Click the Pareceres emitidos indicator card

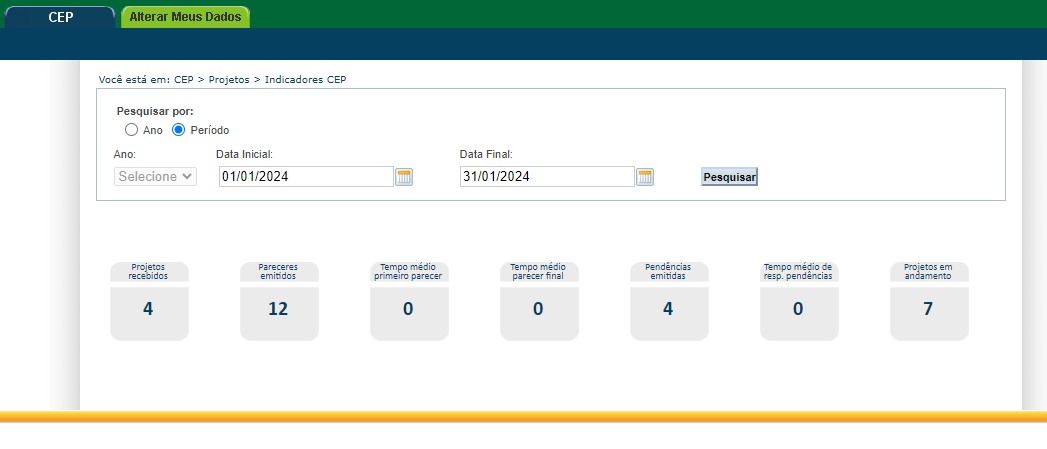[279, 302]
